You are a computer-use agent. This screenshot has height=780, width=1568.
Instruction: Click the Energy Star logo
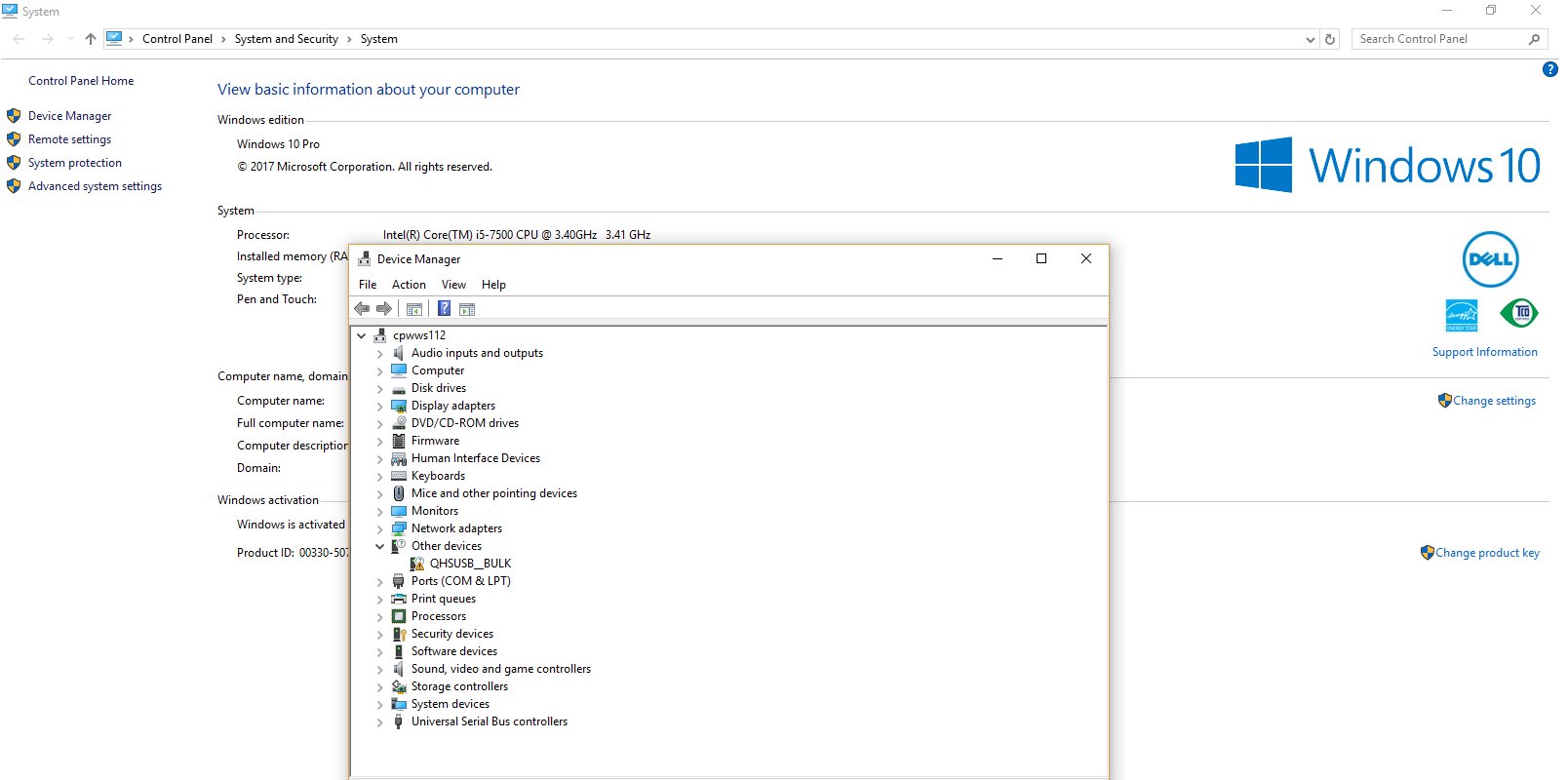tap(1461, 315)
